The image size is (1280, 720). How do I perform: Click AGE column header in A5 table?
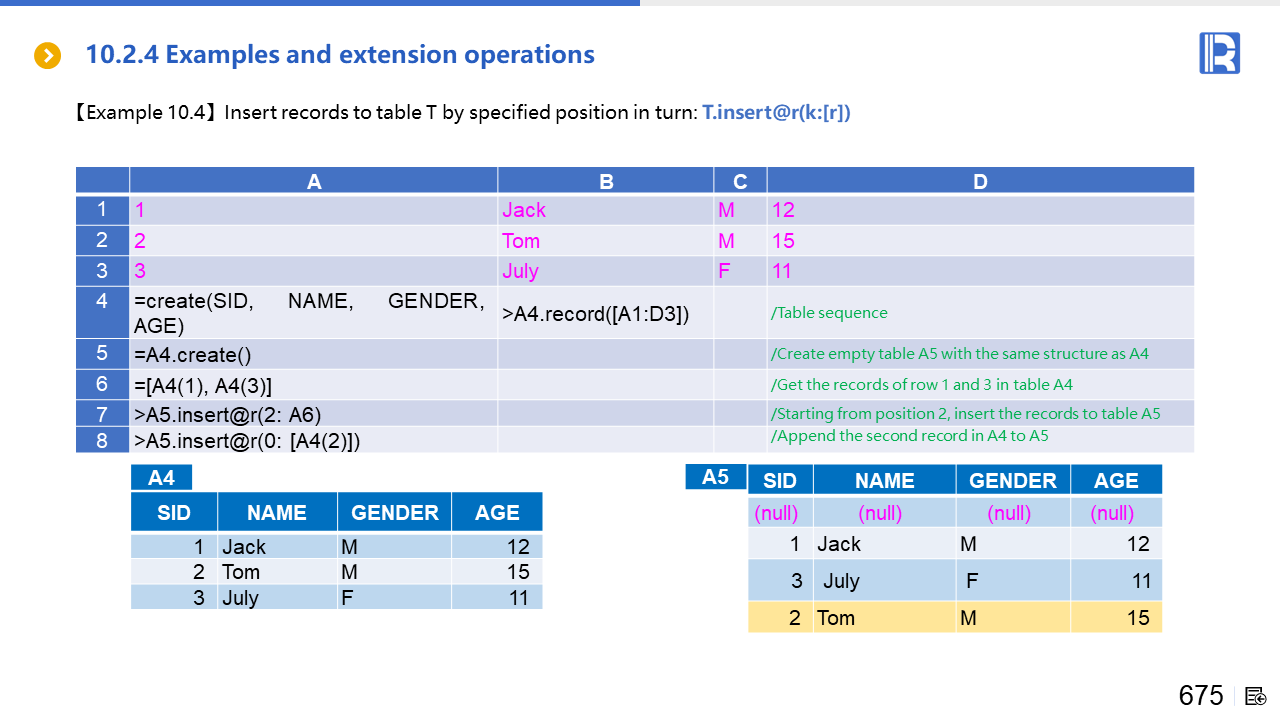coord(1116,480)
